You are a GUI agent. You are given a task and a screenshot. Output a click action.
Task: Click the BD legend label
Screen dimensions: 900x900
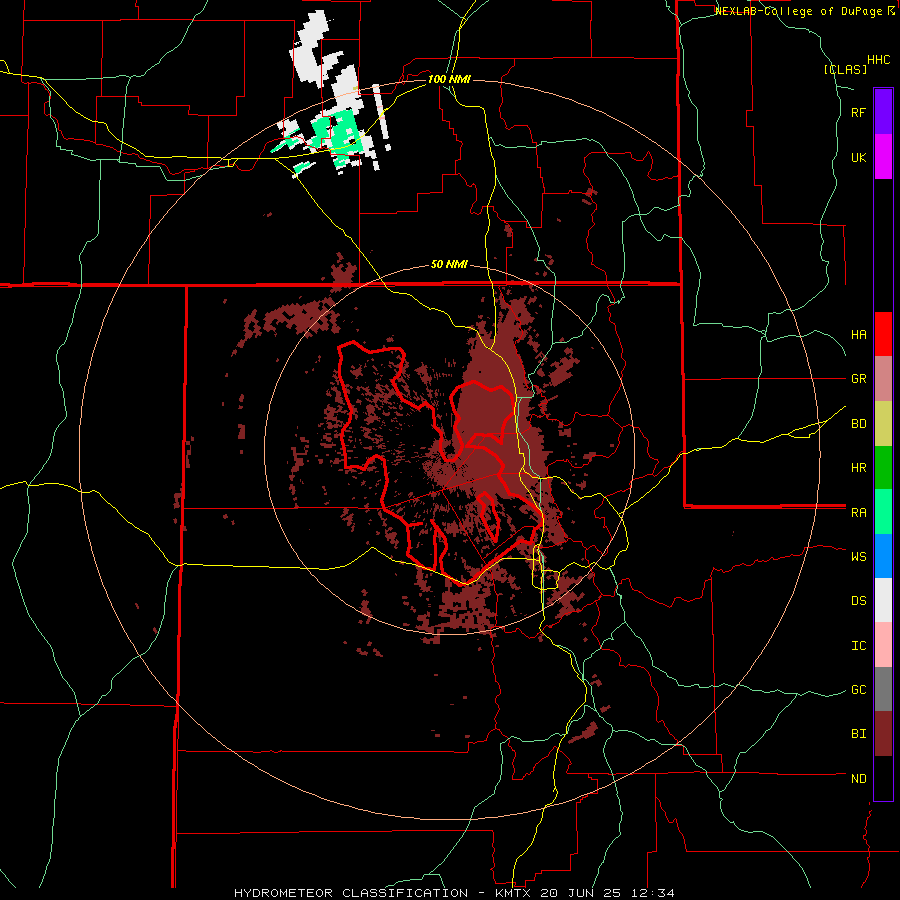click(859, 424)
